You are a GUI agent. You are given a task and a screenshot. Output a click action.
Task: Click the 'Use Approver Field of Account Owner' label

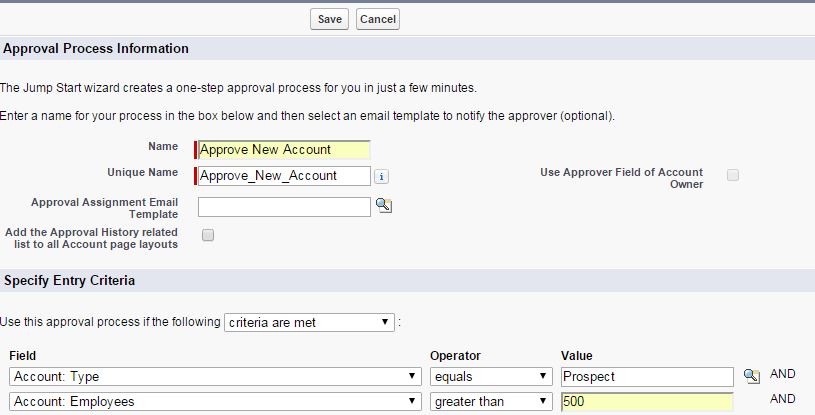(621, 178)
